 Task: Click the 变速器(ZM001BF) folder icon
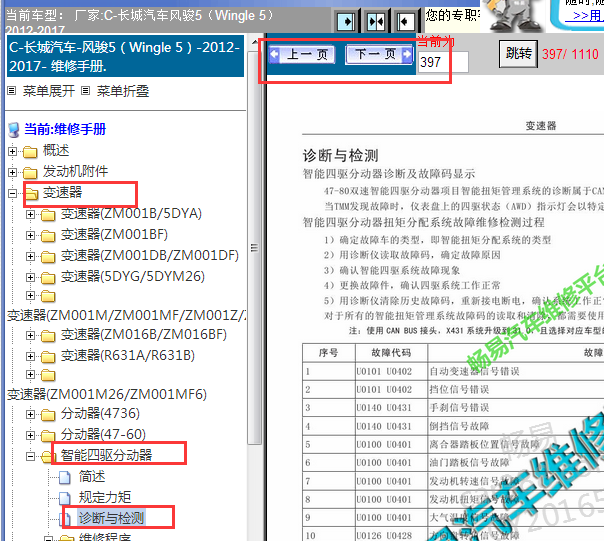click(x=48, y=236)
